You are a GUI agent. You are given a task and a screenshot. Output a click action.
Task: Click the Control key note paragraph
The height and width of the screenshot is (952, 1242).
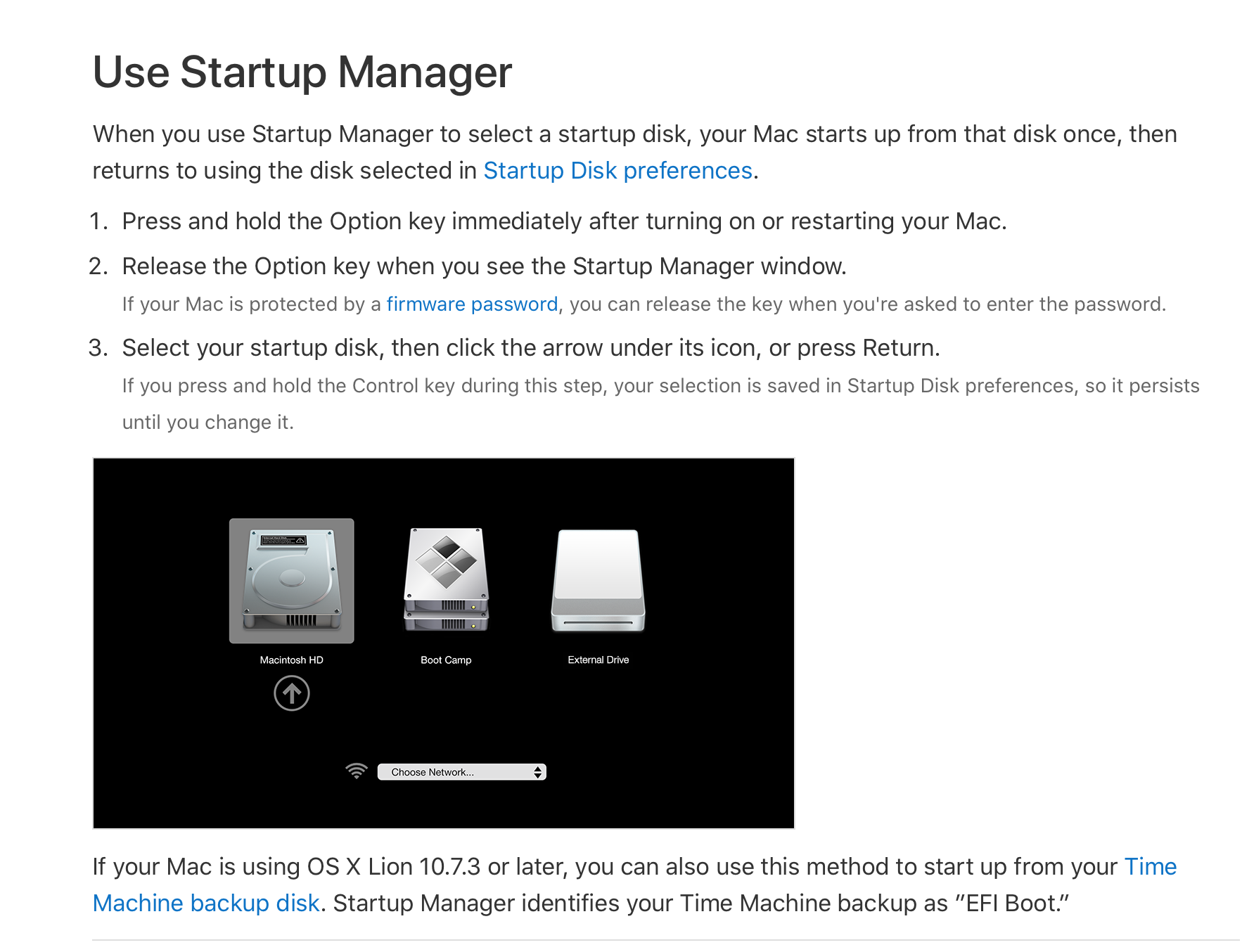(660, 386)
